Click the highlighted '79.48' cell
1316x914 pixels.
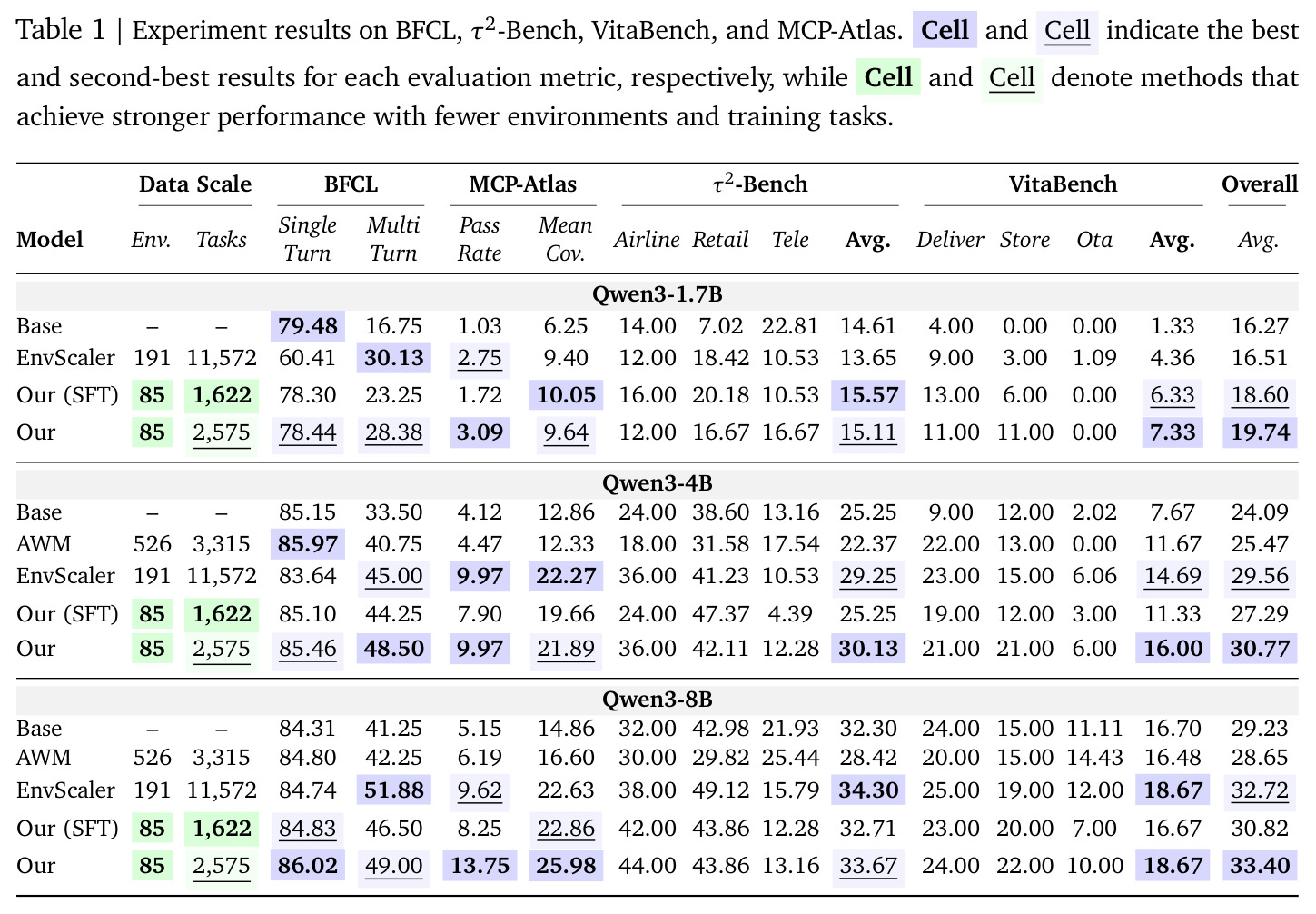pos(308,326)
